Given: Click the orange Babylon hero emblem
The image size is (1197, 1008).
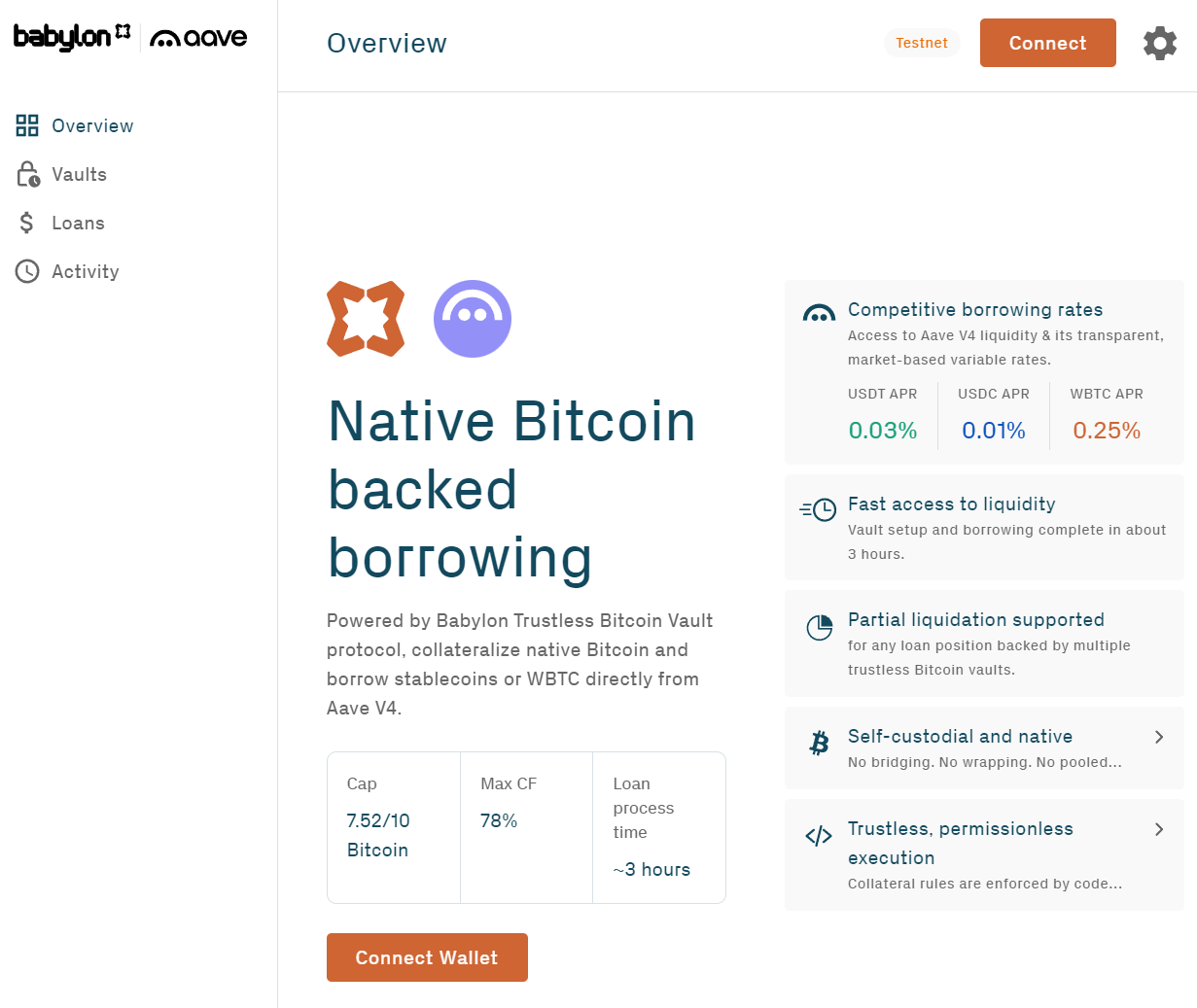Looking at the screenshot, I should click(366, 319).
